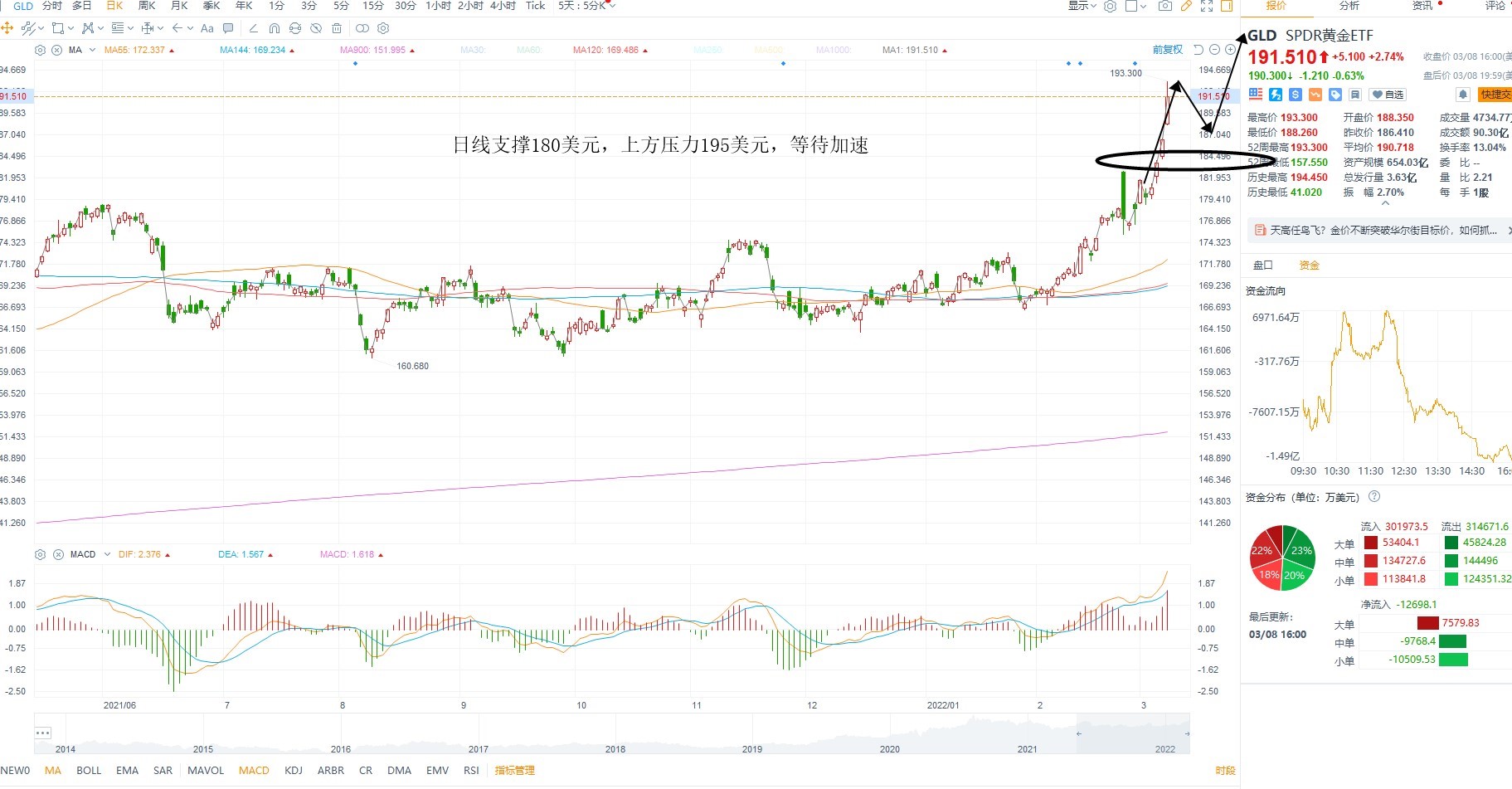This screenshot has height=789, width=1512.
Task: Expand the arrow tool dropdown
Action: click(x=190, y=28)
